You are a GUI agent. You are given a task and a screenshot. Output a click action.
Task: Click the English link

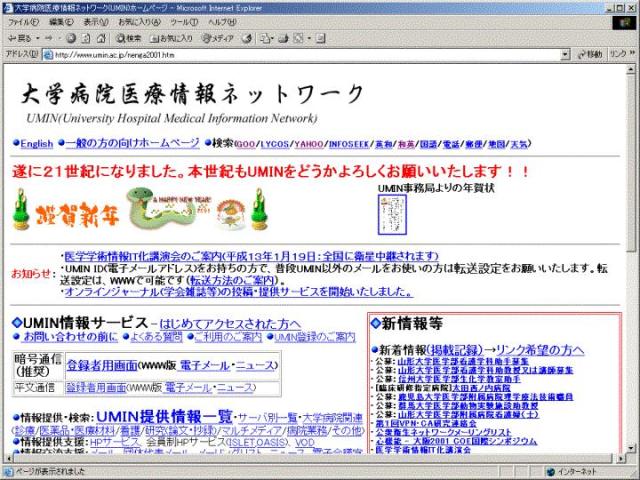[36, 144]
